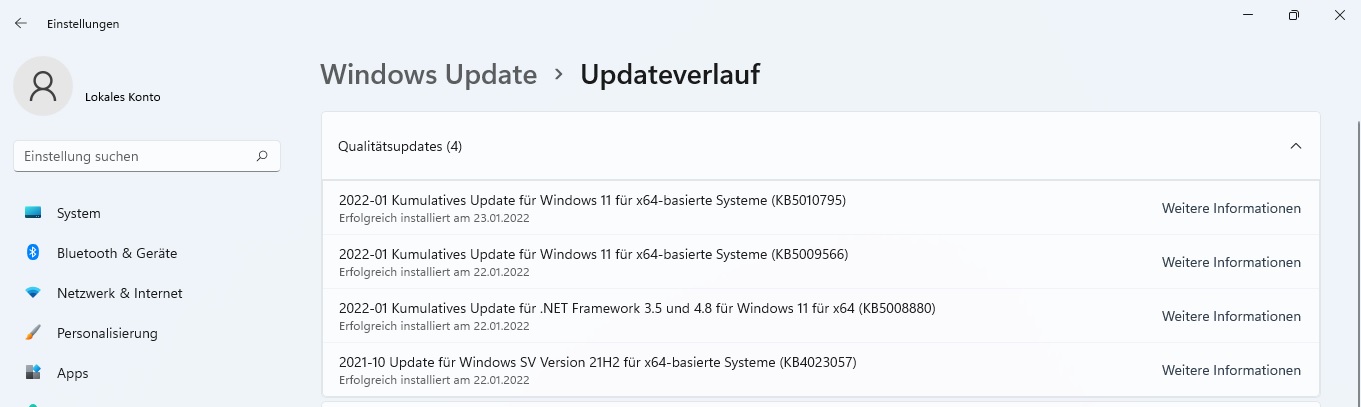Open the Apps icon in the sidebar
This screenshot has height=407, width=1361.
(x=33, y=373)
